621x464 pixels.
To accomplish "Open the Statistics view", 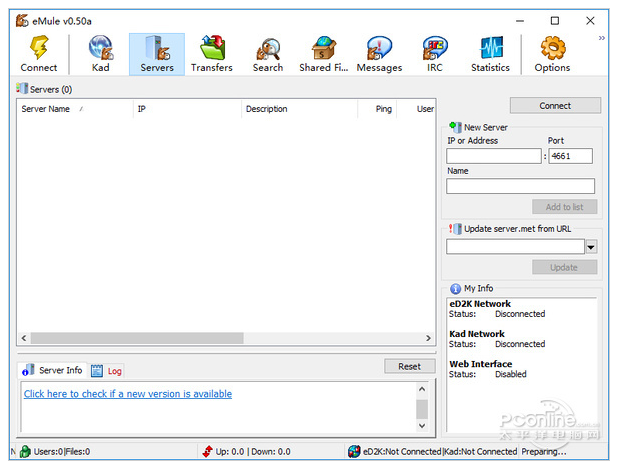I will tap(490, 54).
